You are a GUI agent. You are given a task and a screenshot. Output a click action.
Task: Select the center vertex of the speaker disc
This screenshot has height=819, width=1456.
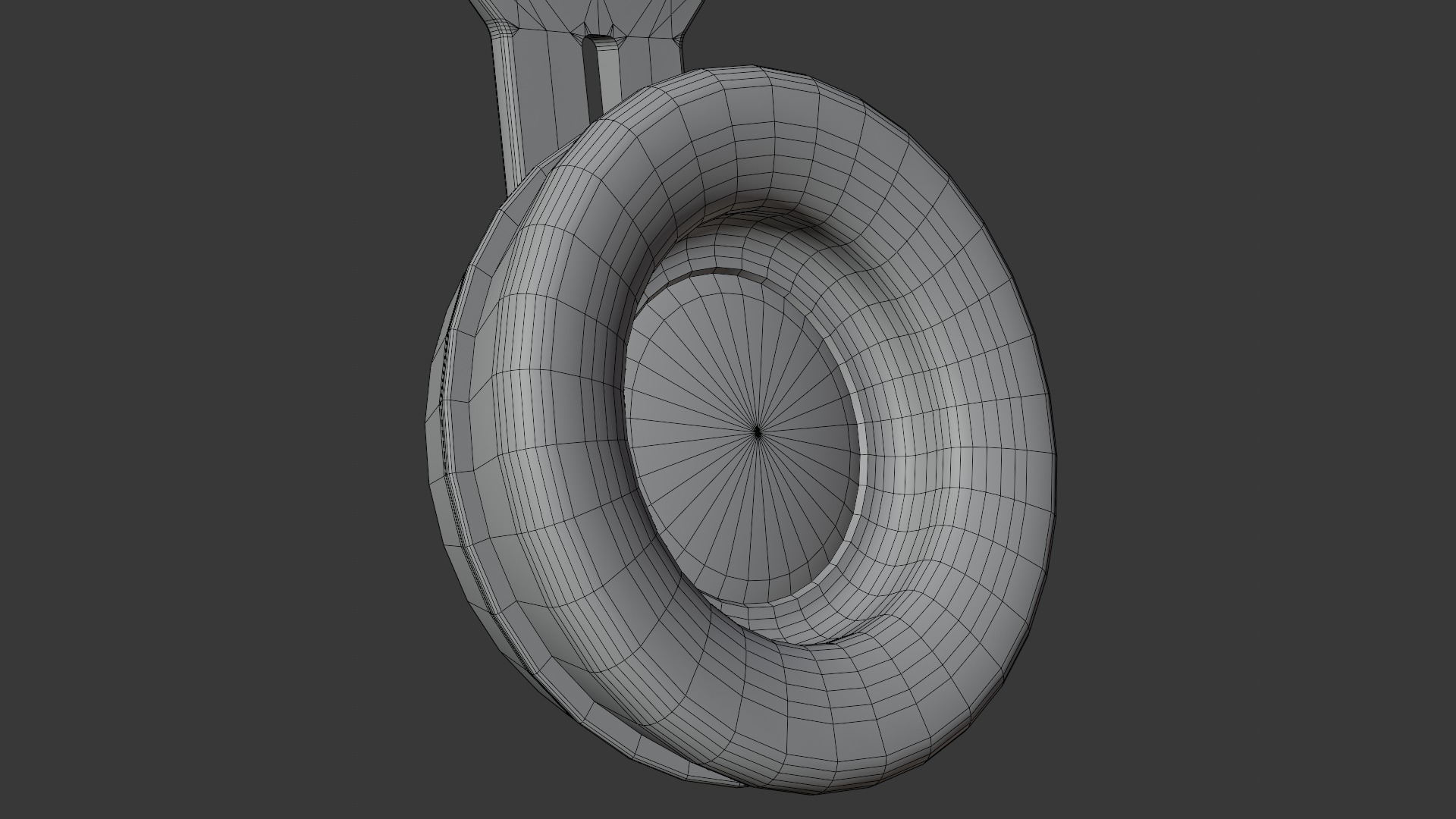point(758,431)
